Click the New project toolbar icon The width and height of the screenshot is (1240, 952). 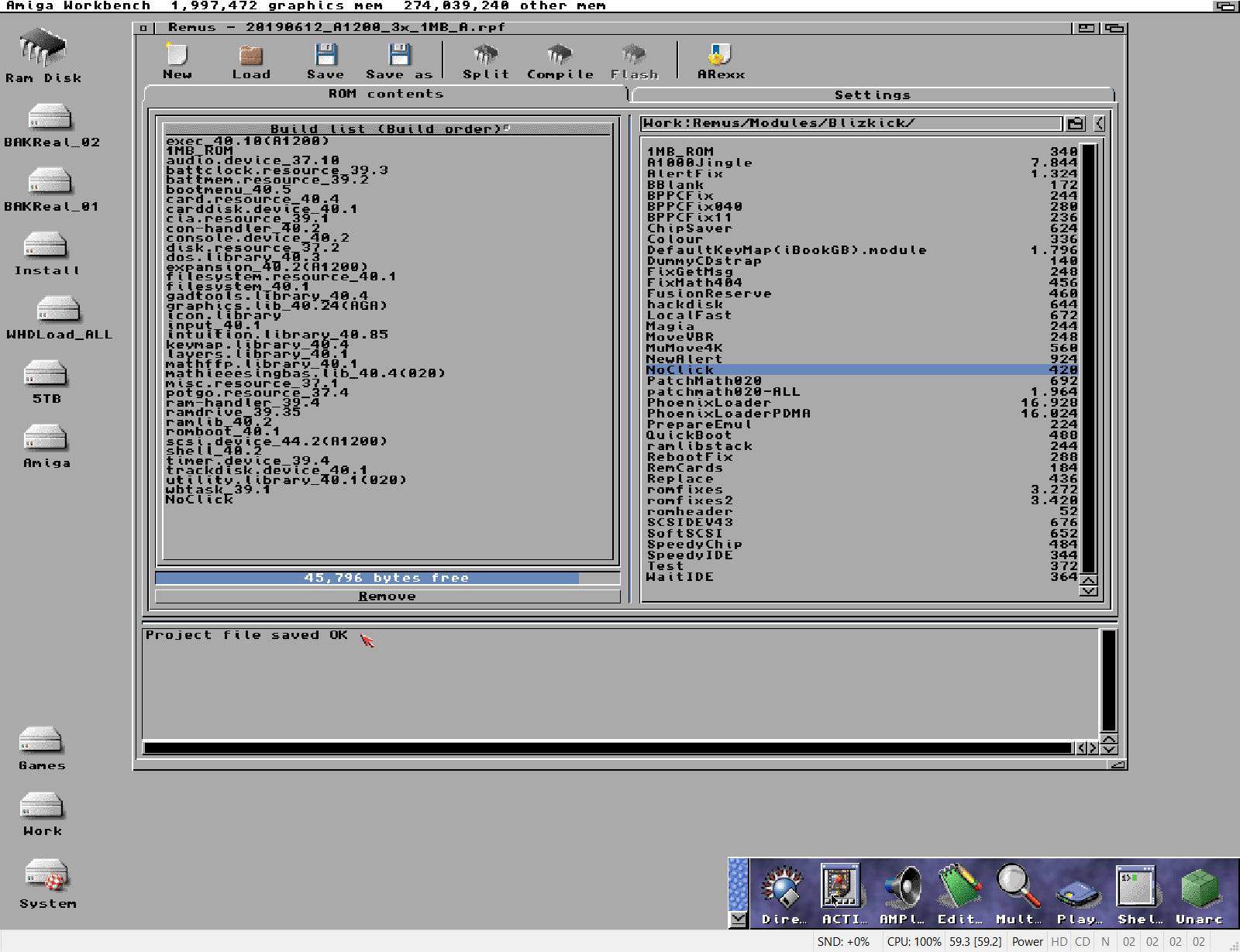coord(177,60)
